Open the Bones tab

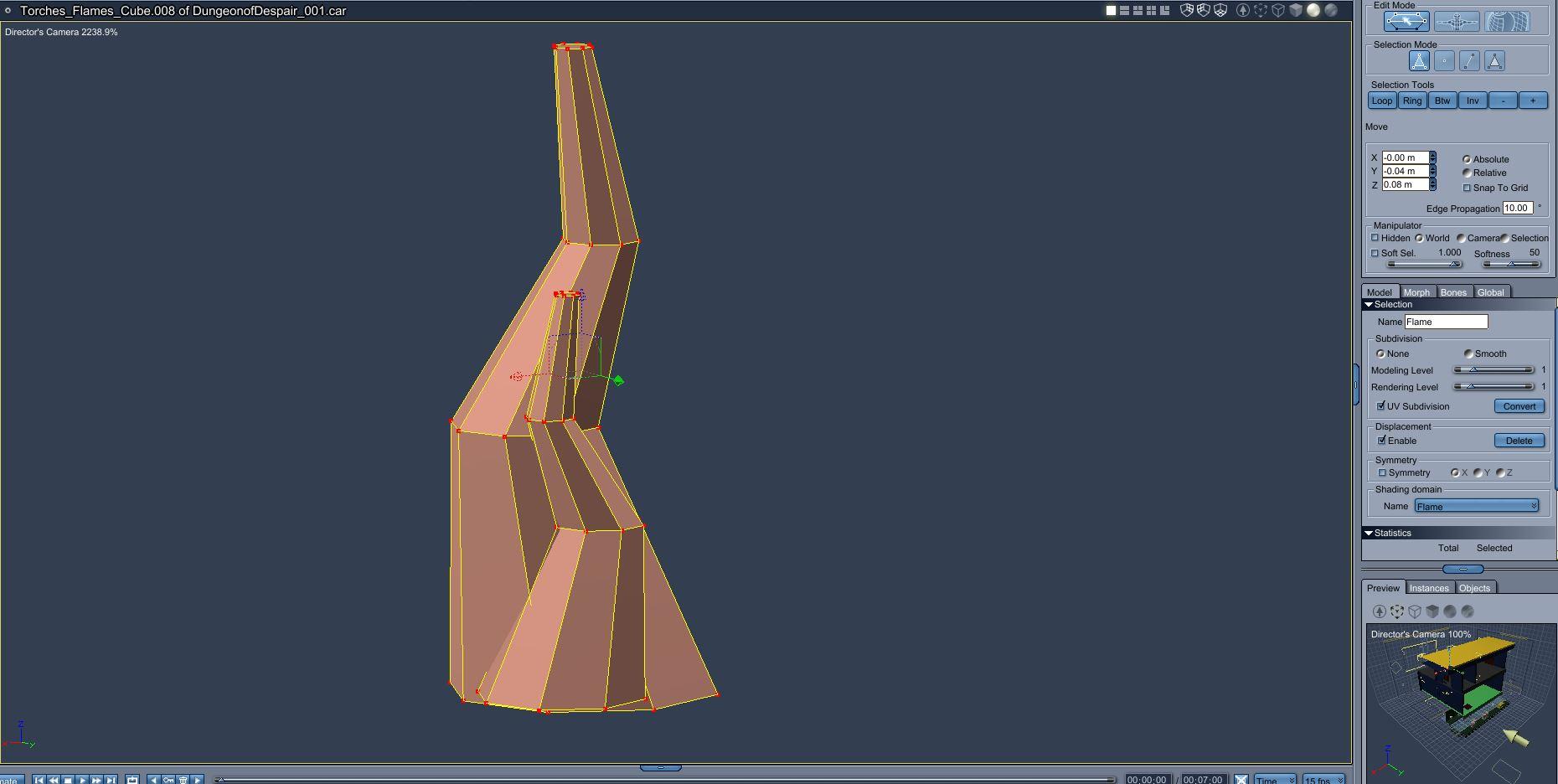(1454, 292)
